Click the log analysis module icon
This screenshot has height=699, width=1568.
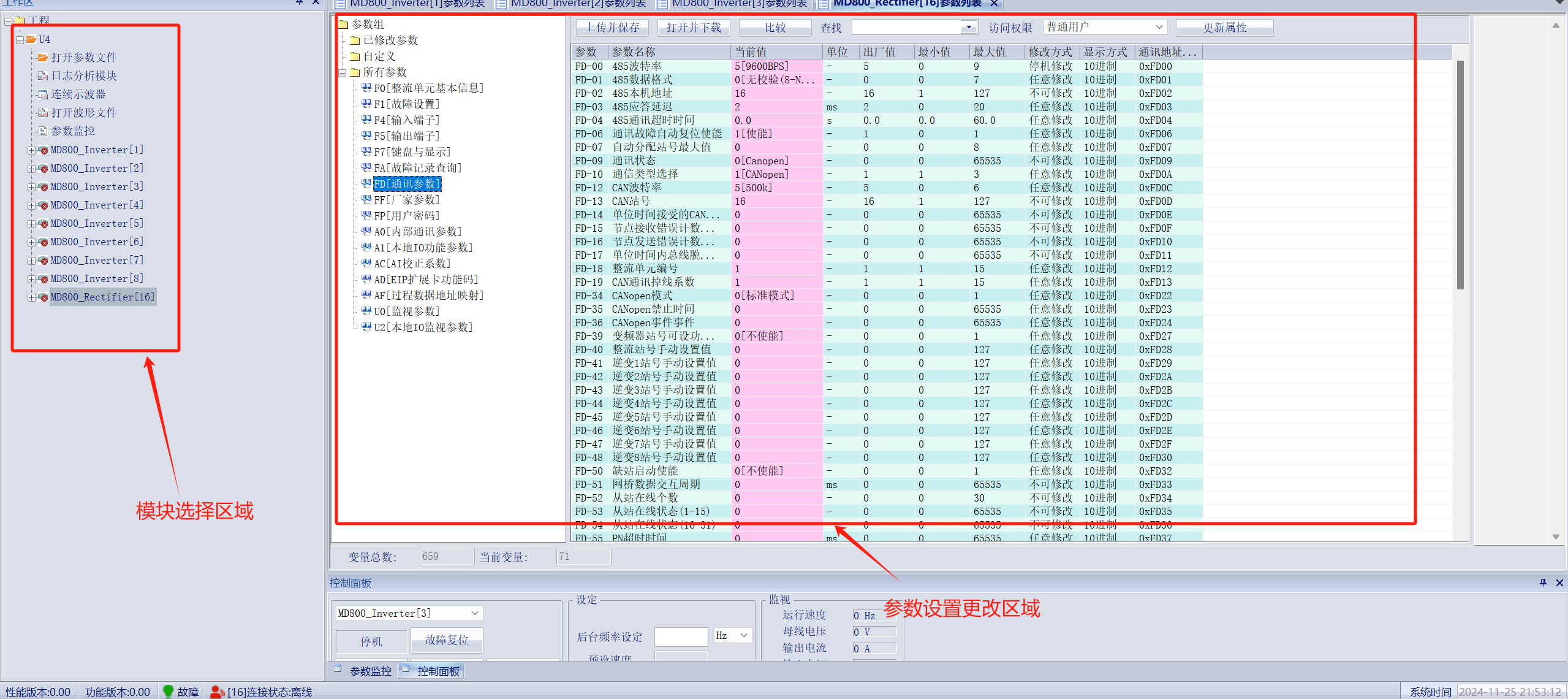tap(42, 76)
